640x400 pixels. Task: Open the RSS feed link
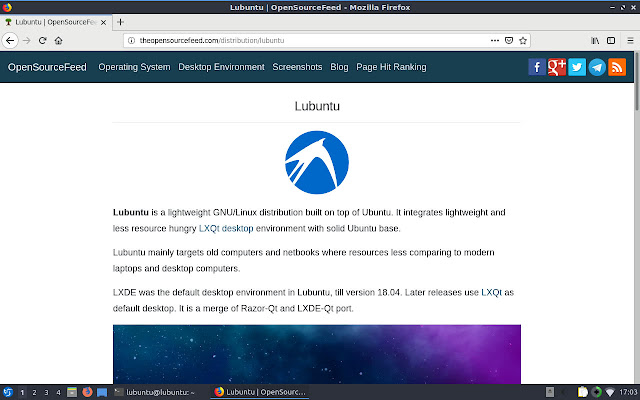tap(617, 67)
